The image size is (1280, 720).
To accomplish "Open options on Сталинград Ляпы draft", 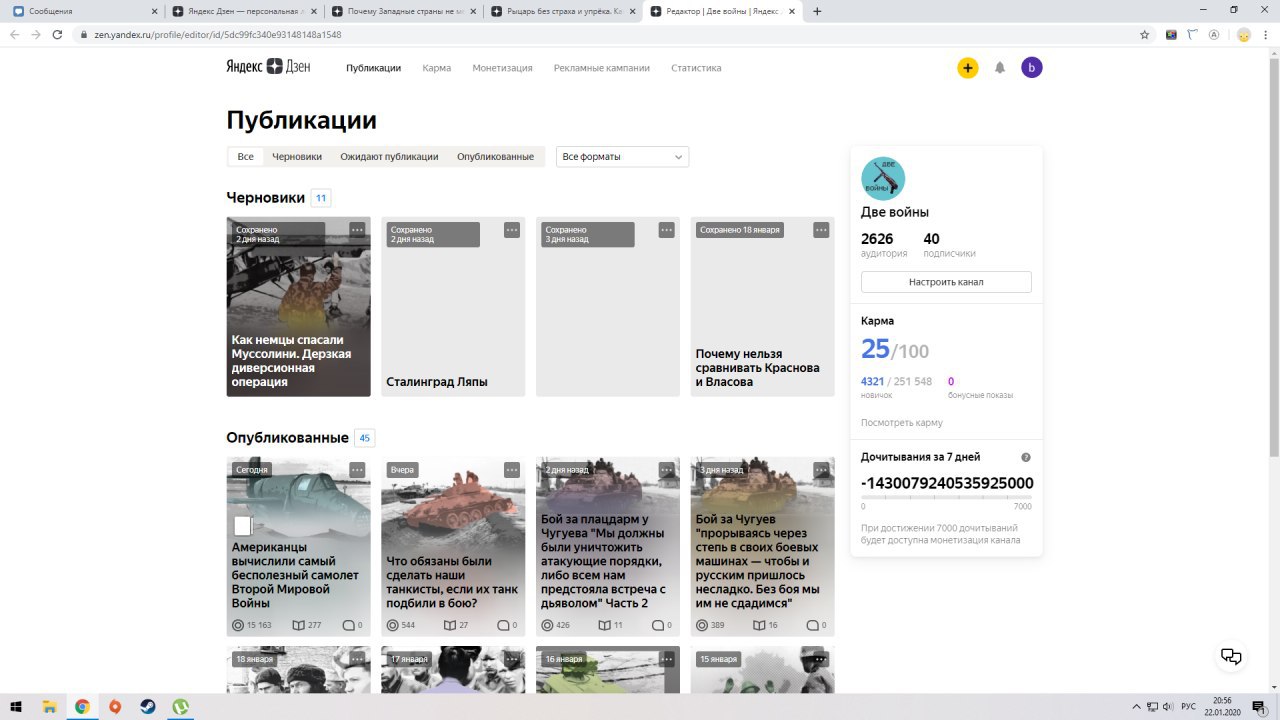I will 512,230.
